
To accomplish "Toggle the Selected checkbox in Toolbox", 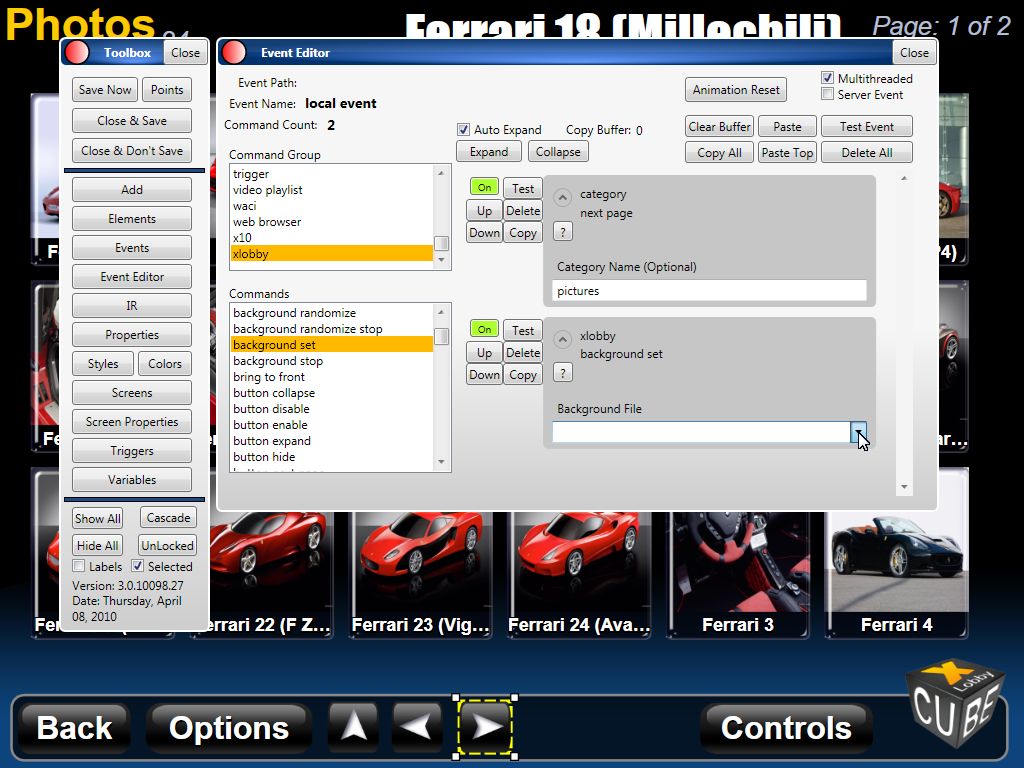I will [x=138, y=566].
